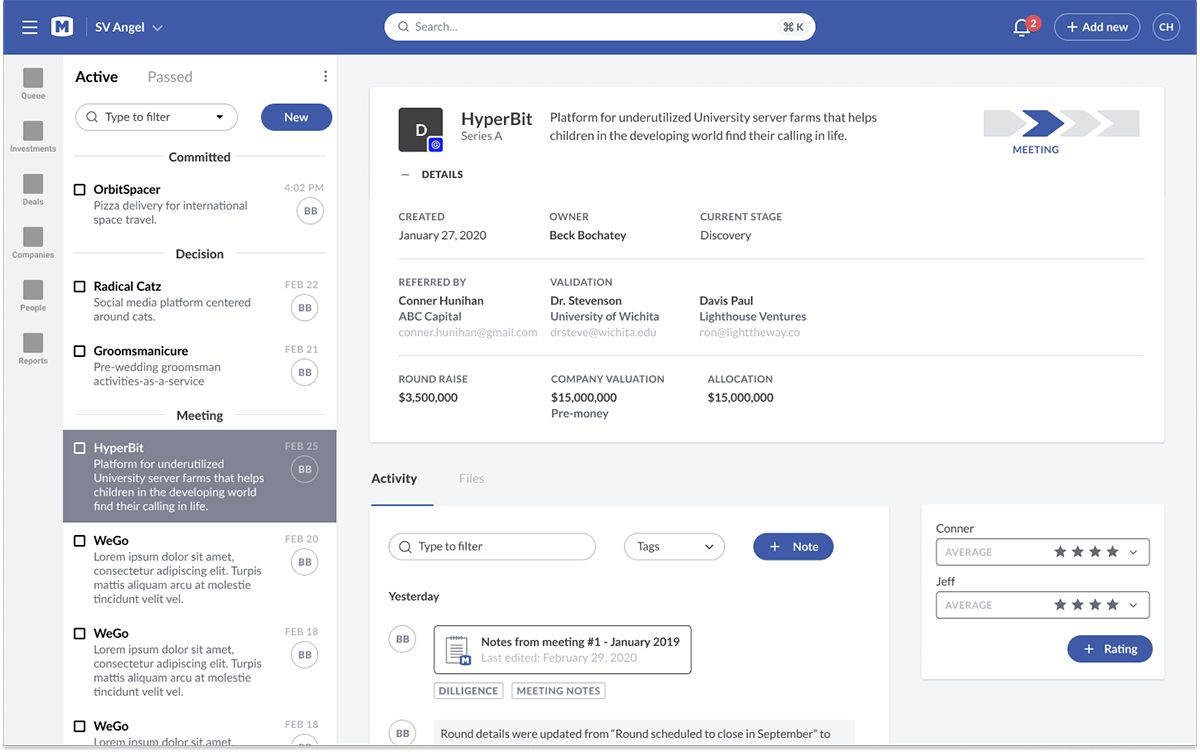Open the CH user avatar
Image resolution: width=1200 pixels, height=752 pixels.
[1166, 27]
